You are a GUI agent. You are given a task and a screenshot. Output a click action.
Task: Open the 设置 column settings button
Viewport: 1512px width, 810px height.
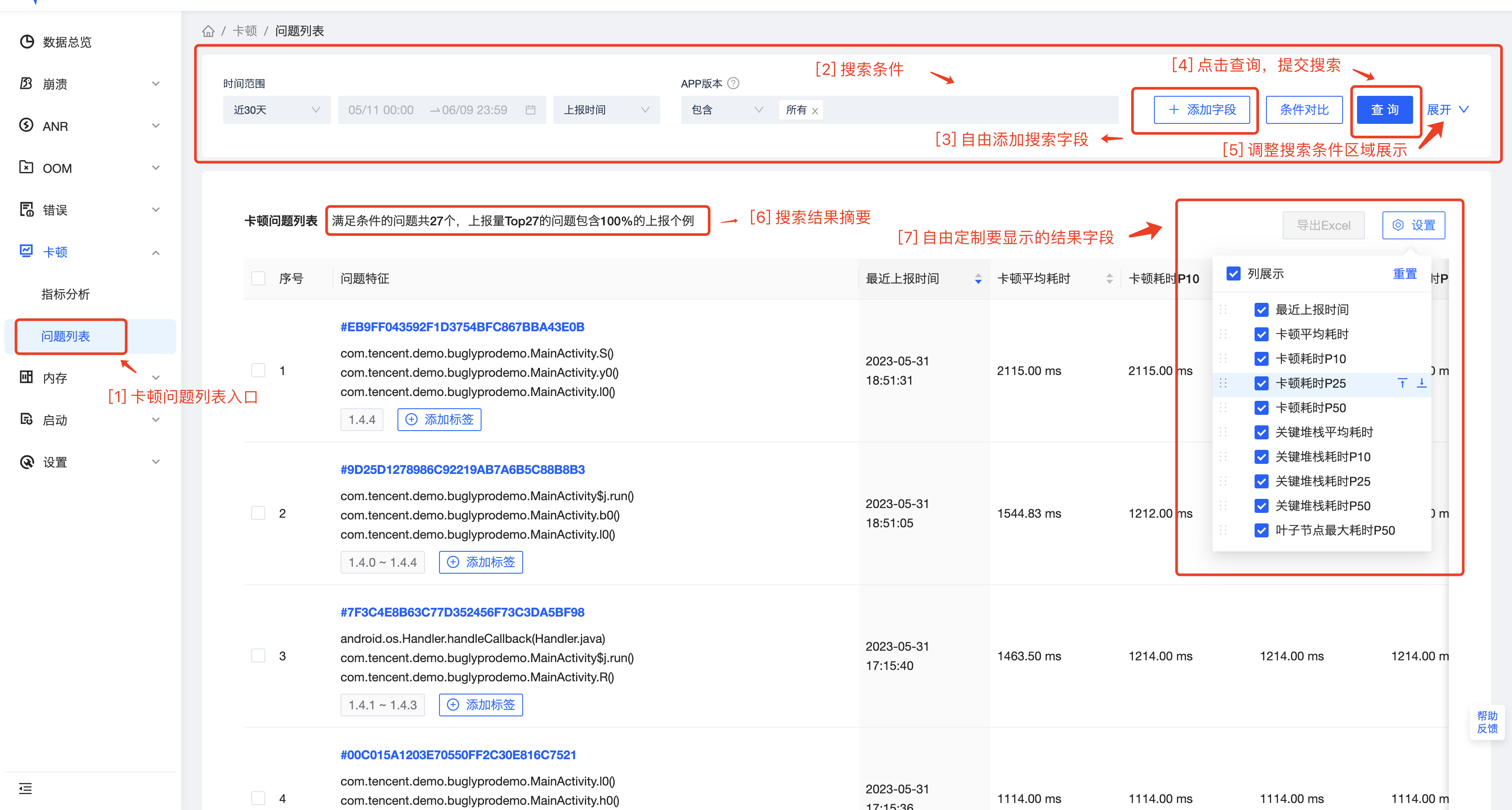[x=1414, y=225]
